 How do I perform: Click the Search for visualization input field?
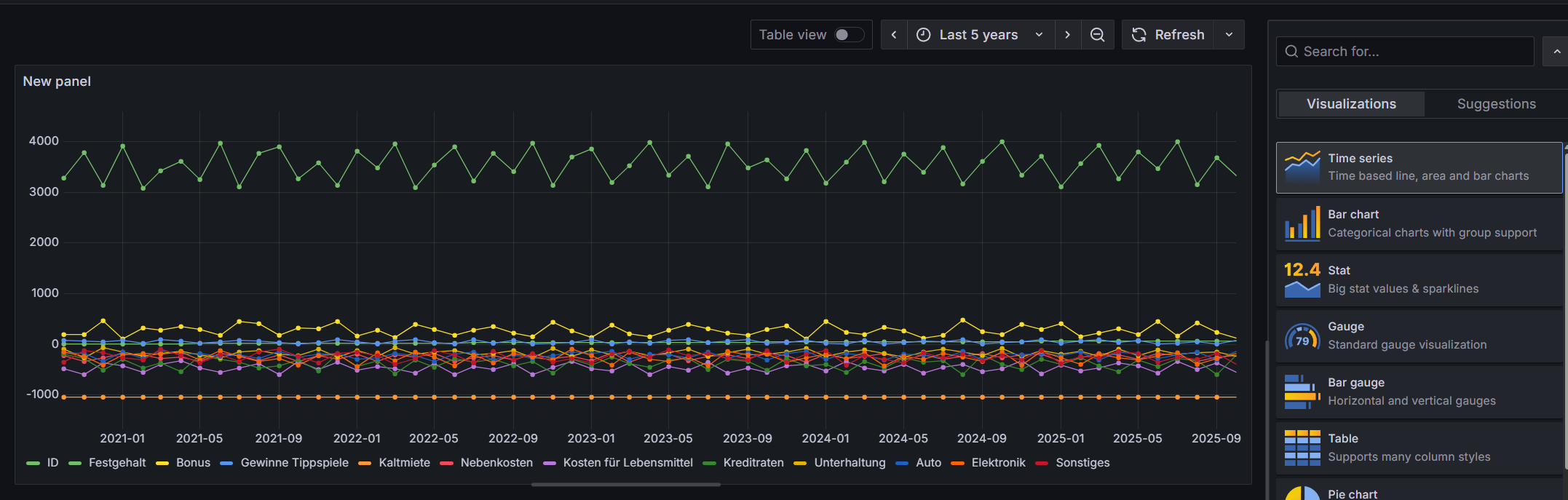(1405, 52)
